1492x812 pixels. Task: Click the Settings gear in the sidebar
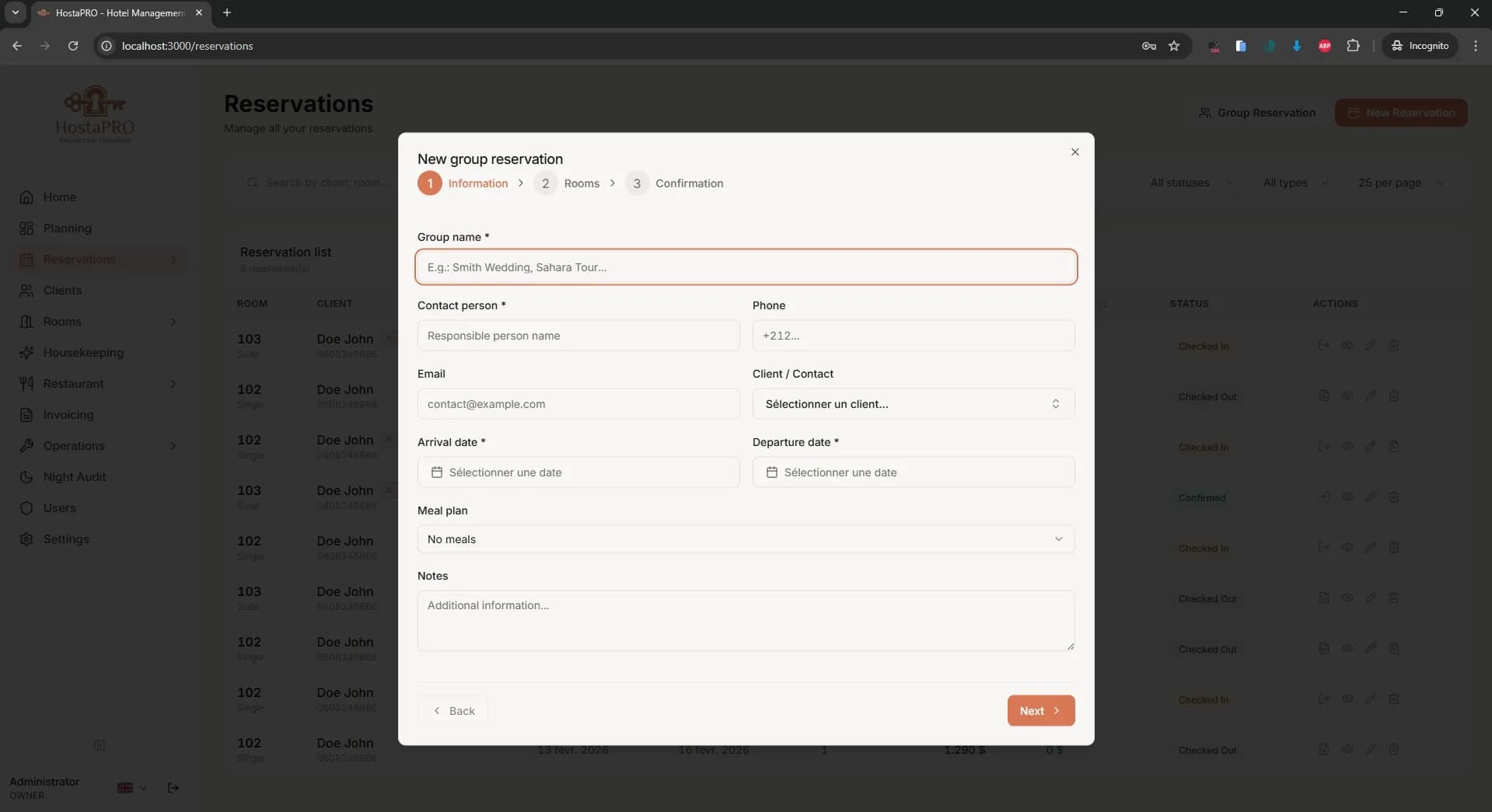[26, 538]
